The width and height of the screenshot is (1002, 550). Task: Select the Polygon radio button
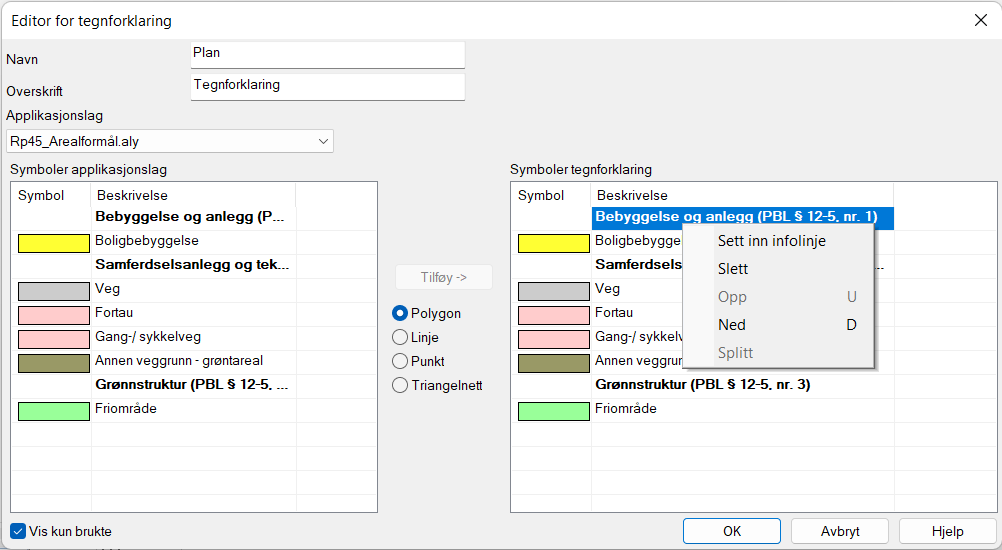click(x=401, y=314)
